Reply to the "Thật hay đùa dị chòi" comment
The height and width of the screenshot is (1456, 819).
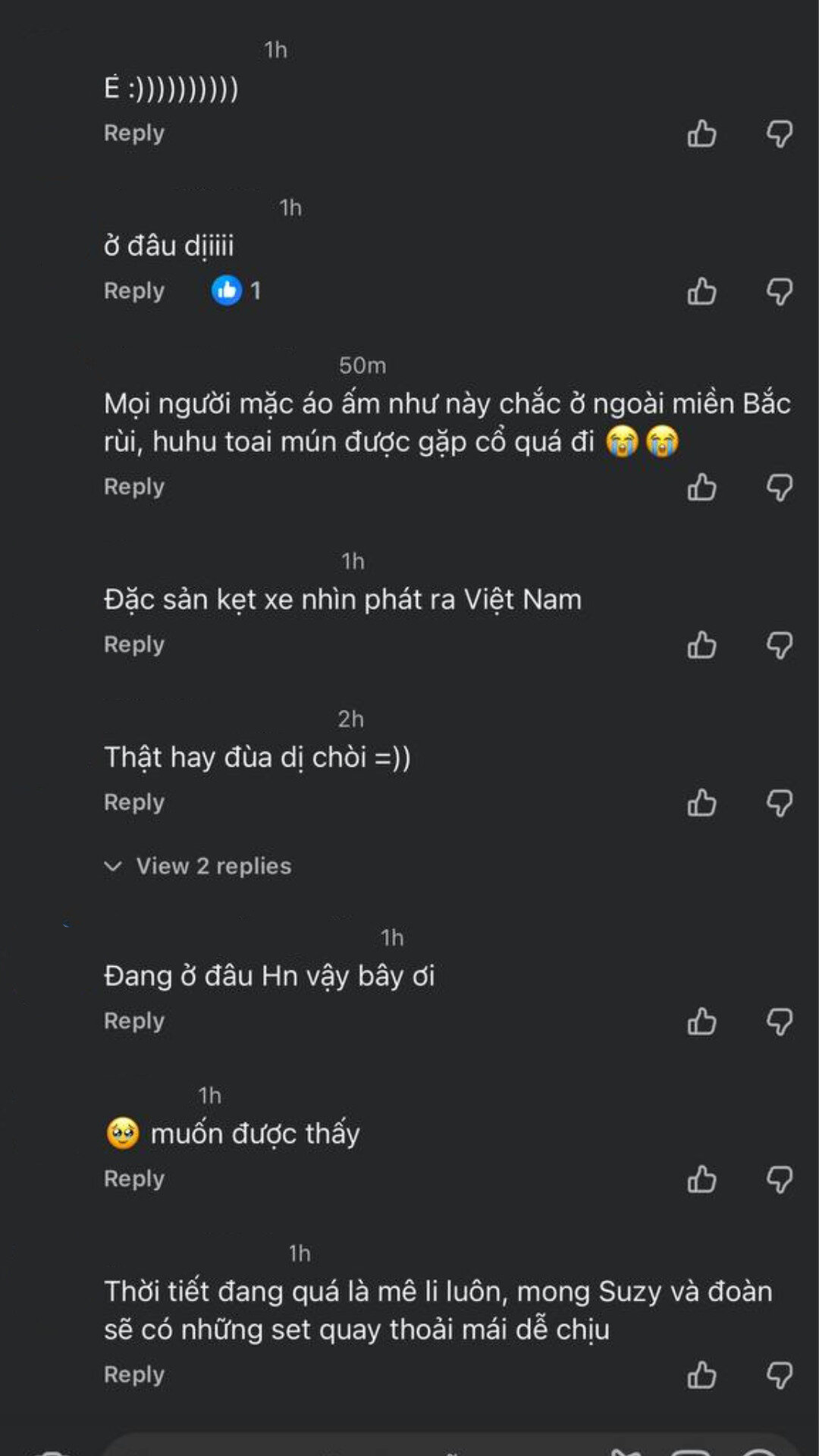point(133,804)
